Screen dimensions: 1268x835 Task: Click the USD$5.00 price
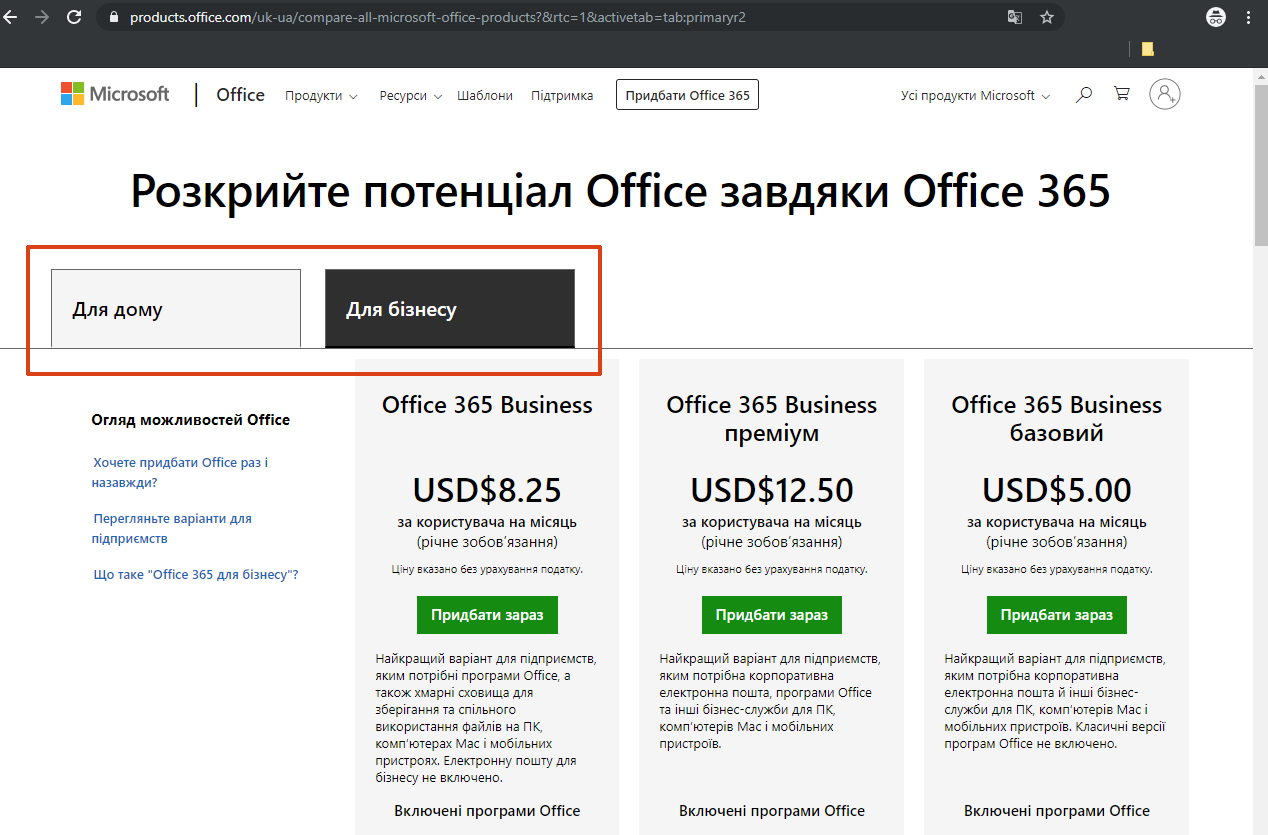click(1057, 490)
